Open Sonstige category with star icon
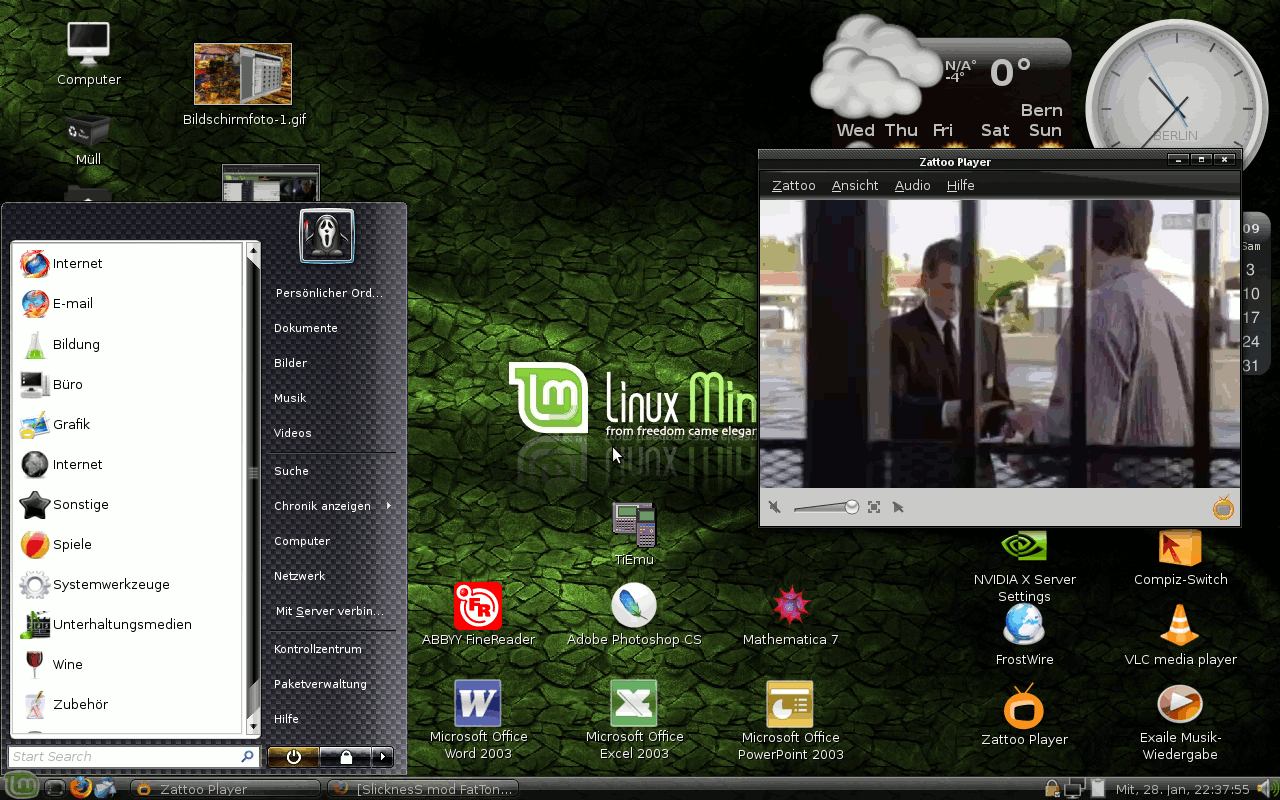1280x800 pixels. click(128, 504)
